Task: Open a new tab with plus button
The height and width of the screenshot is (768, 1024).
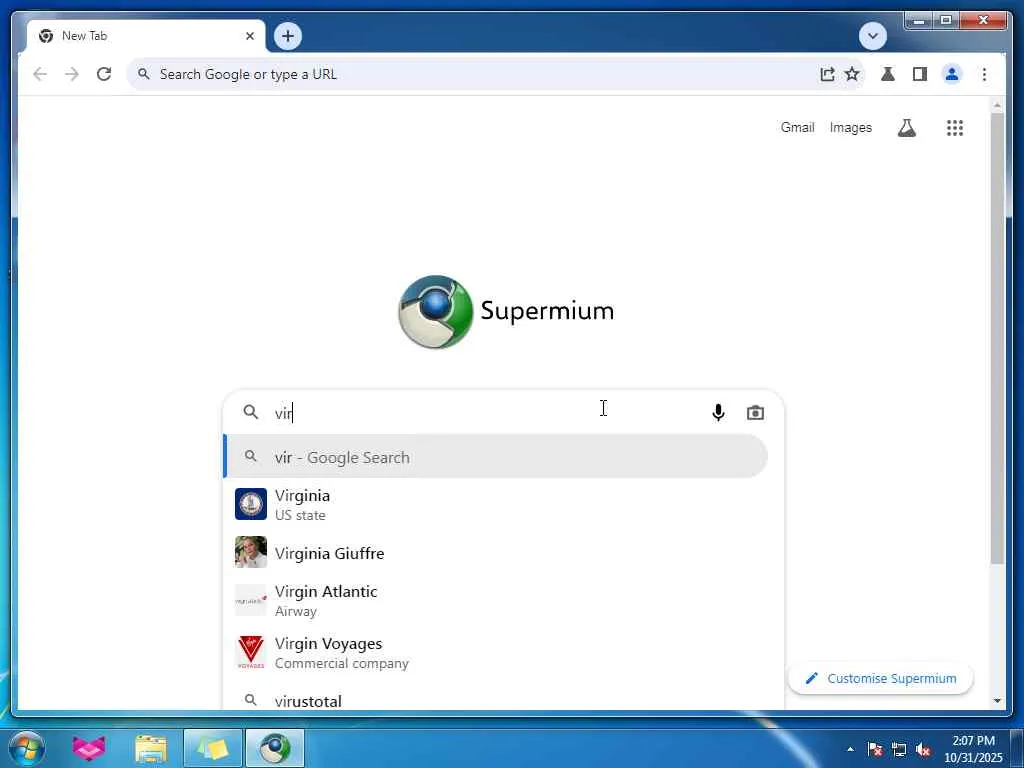Action: coord(288,36)
